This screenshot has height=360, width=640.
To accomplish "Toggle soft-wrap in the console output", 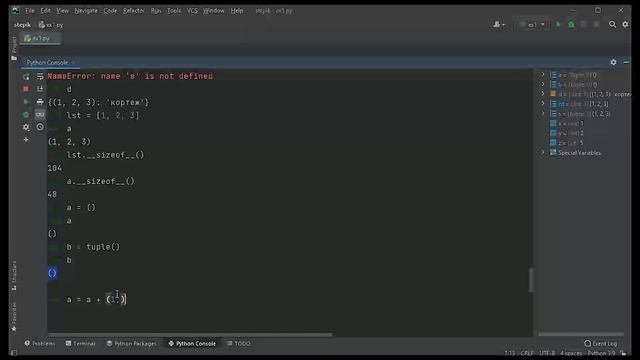I will click(x=40, y=76).
